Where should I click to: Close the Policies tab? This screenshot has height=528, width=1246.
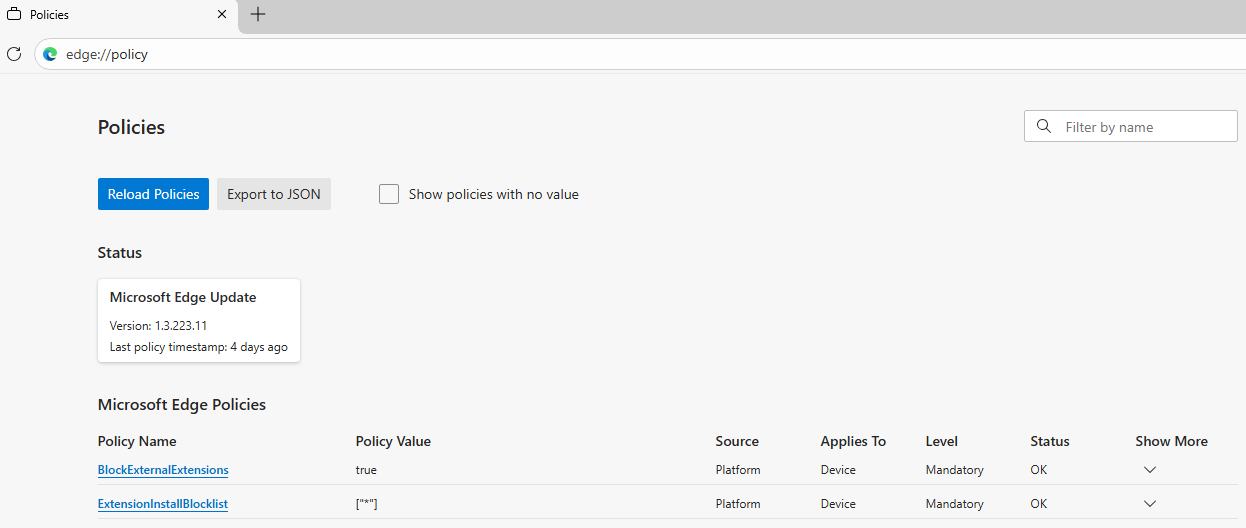pyautogui.click(x=222, y=15)
